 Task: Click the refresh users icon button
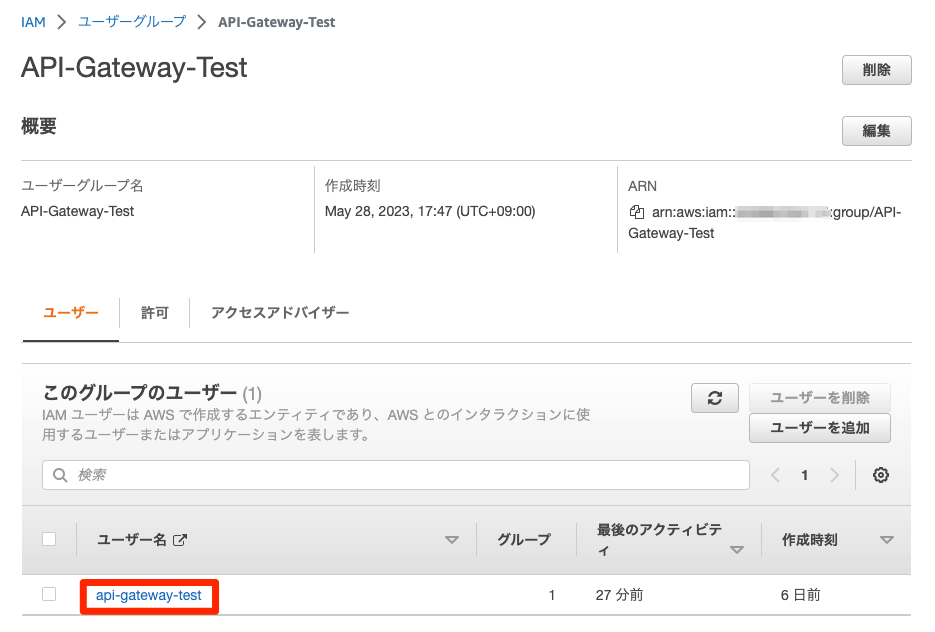coord(714,397)
